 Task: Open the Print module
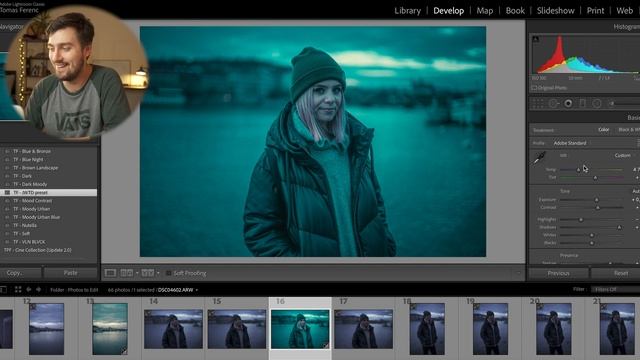point(595,11)
